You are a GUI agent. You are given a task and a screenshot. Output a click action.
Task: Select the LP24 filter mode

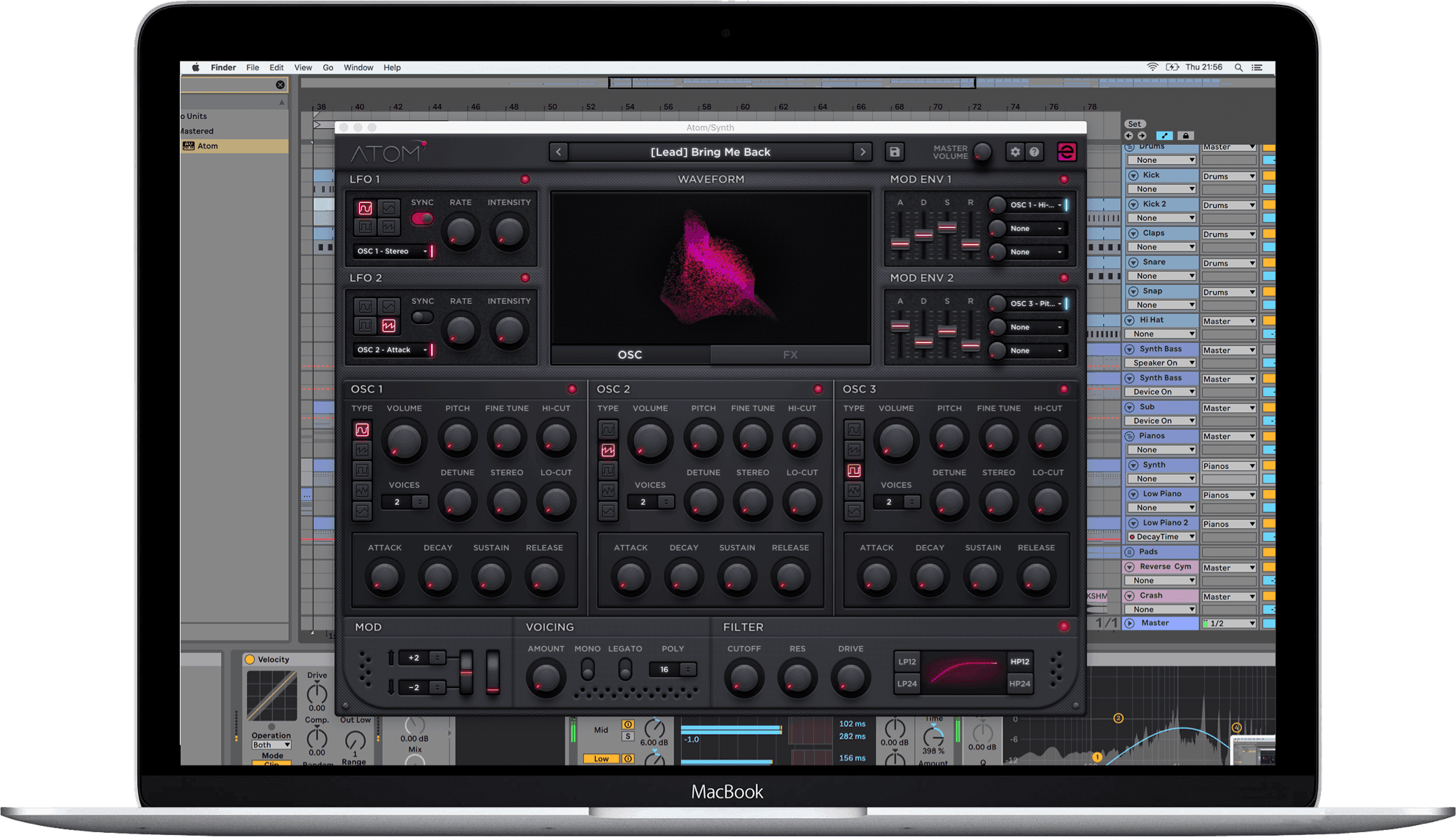[x=906, y=683]
